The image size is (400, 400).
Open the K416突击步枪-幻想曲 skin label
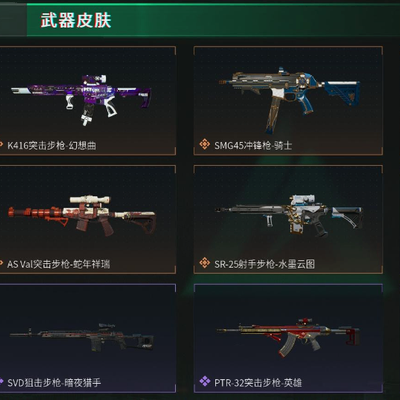point(52,145)
